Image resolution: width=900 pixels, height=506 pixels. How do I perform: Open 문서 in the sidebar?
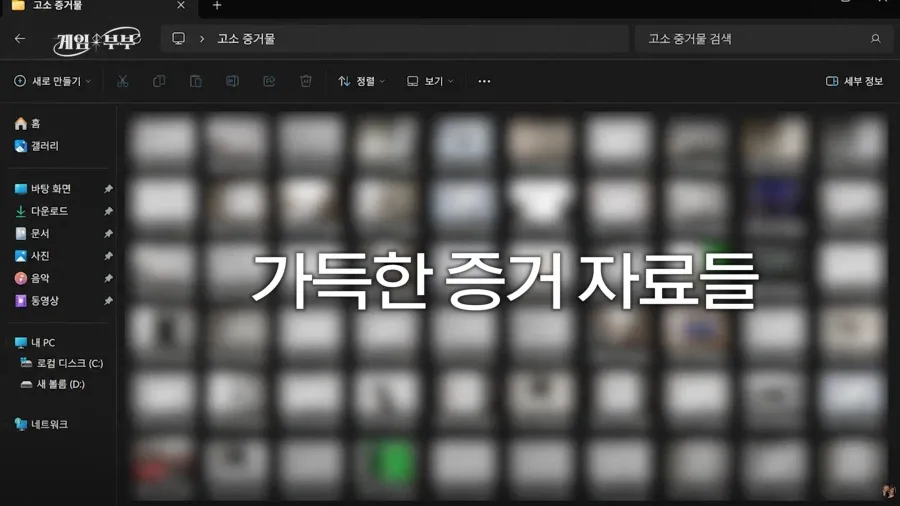[x=32, y=233]
